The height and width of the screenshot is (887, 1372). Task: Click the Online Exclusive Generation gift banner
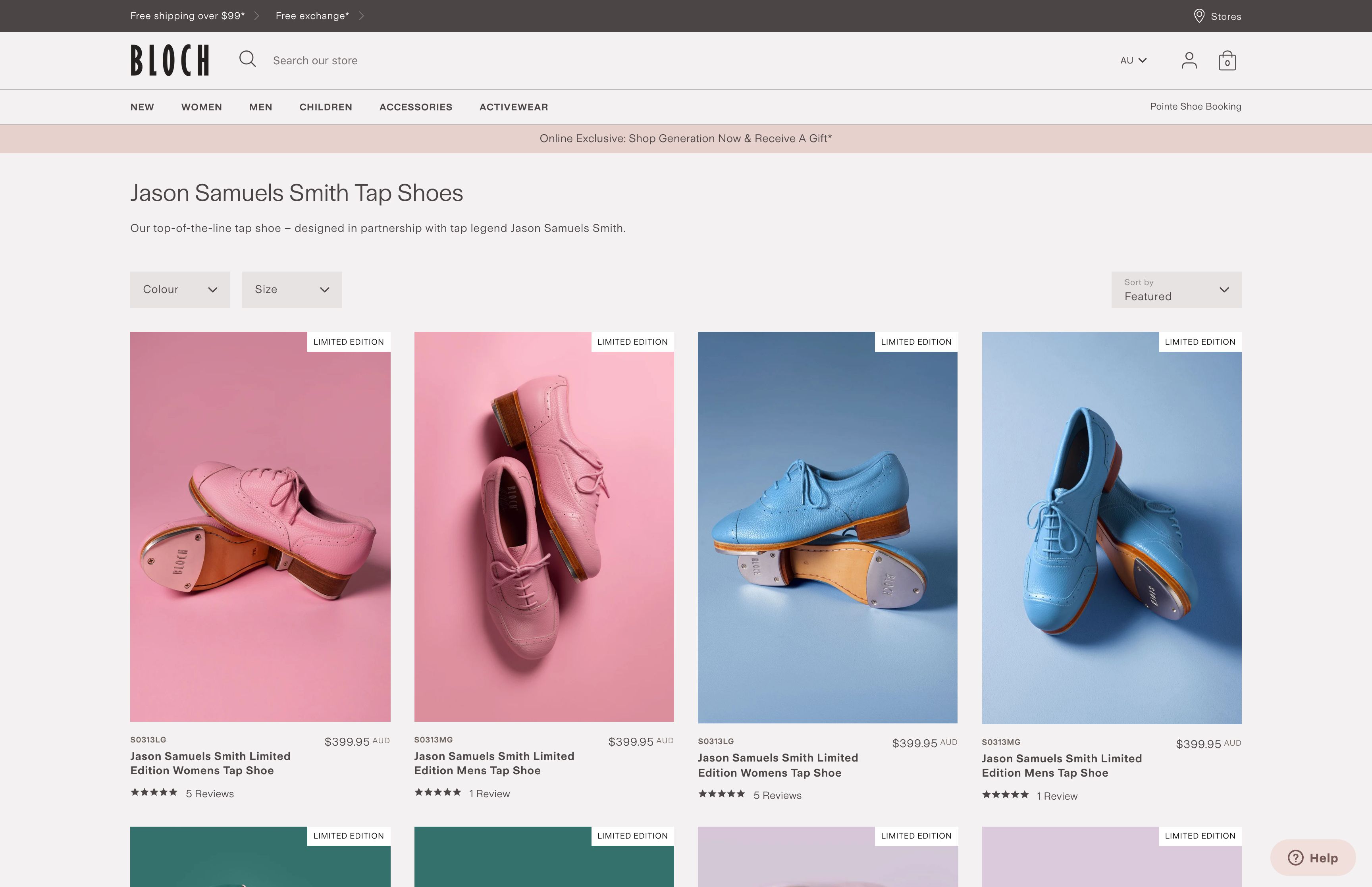(686, 138)
